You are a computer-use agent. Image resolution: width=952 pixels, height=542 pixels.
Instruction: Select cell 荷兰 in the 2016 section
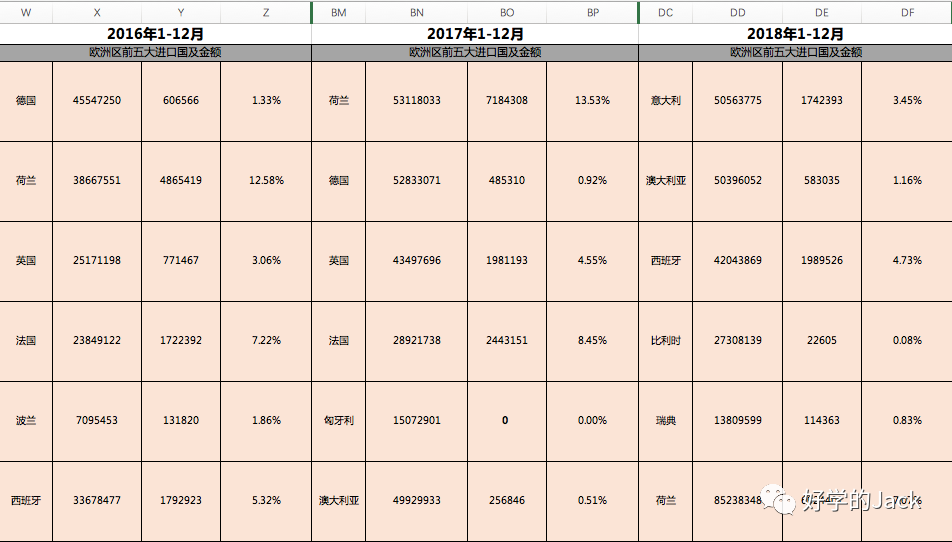[x=26, y=181]
